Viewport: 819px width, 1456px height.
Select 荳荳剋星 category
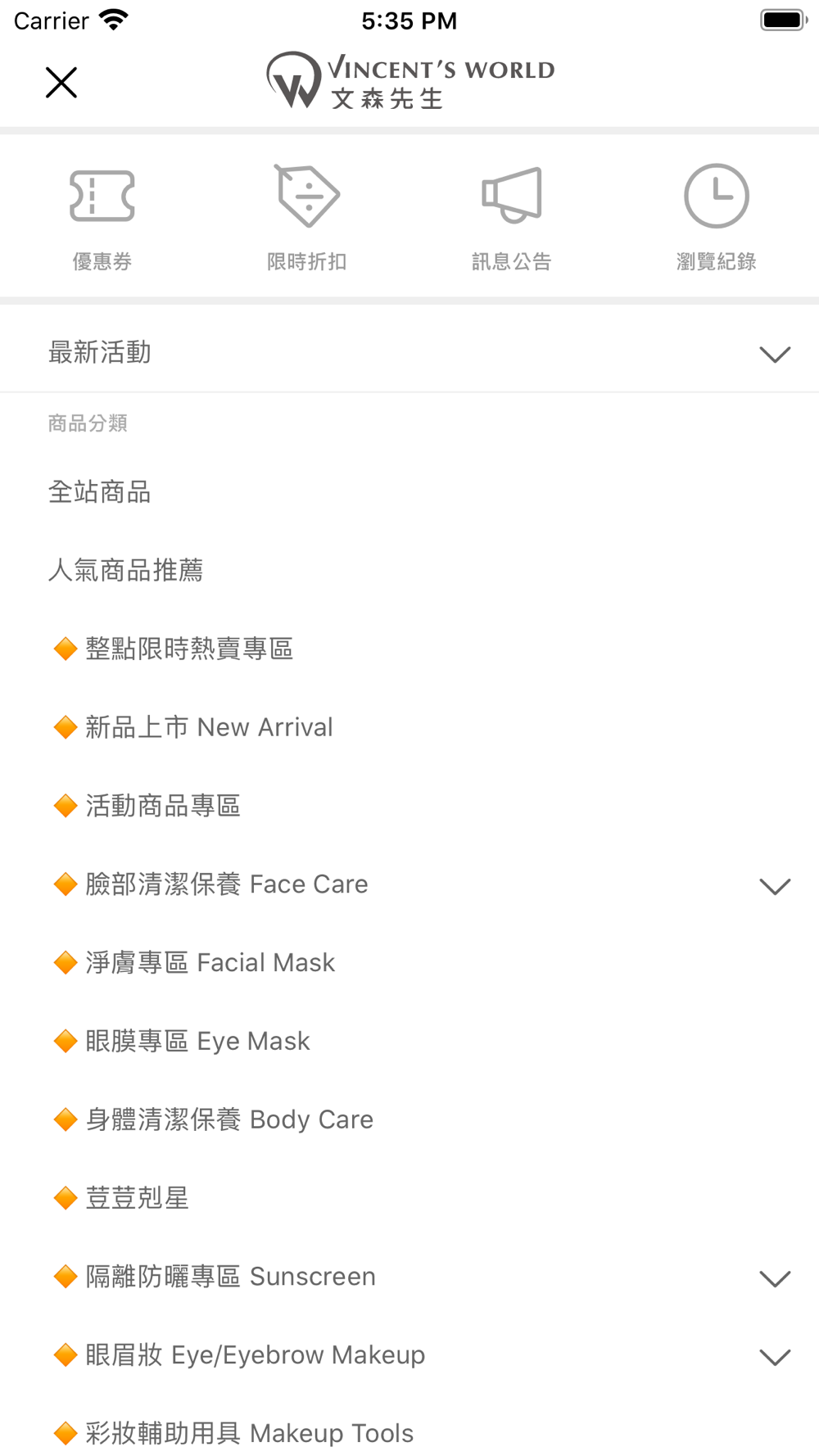click(137, 1198)
